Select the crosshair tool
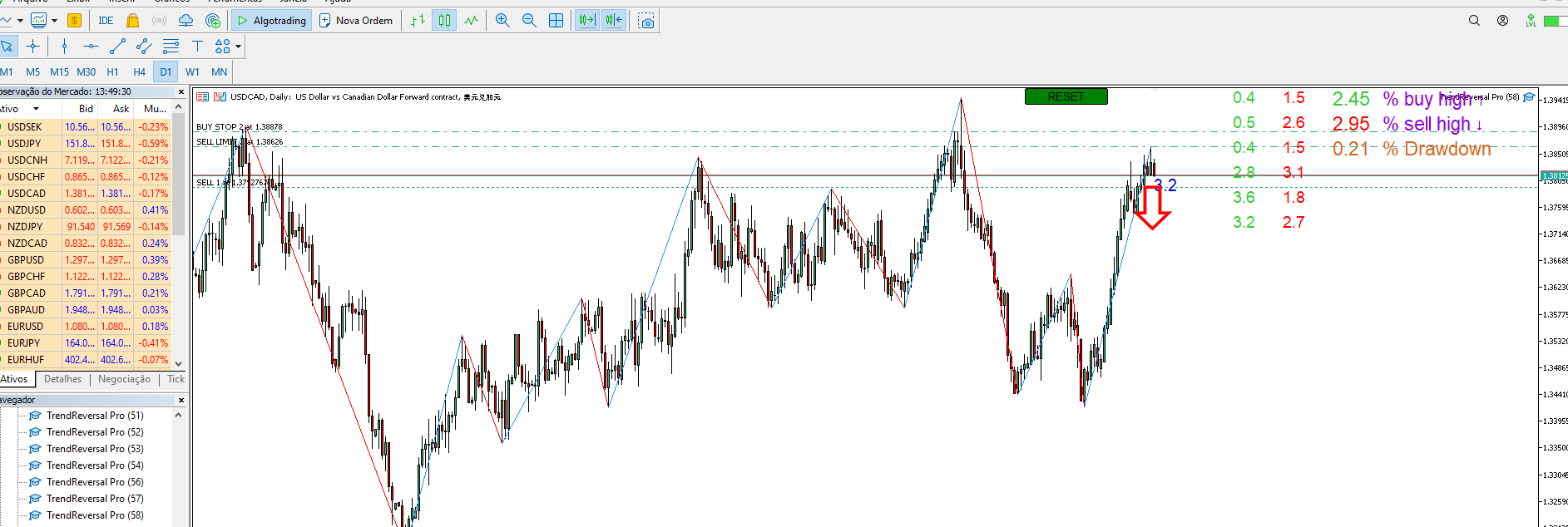 coord(32,46)
